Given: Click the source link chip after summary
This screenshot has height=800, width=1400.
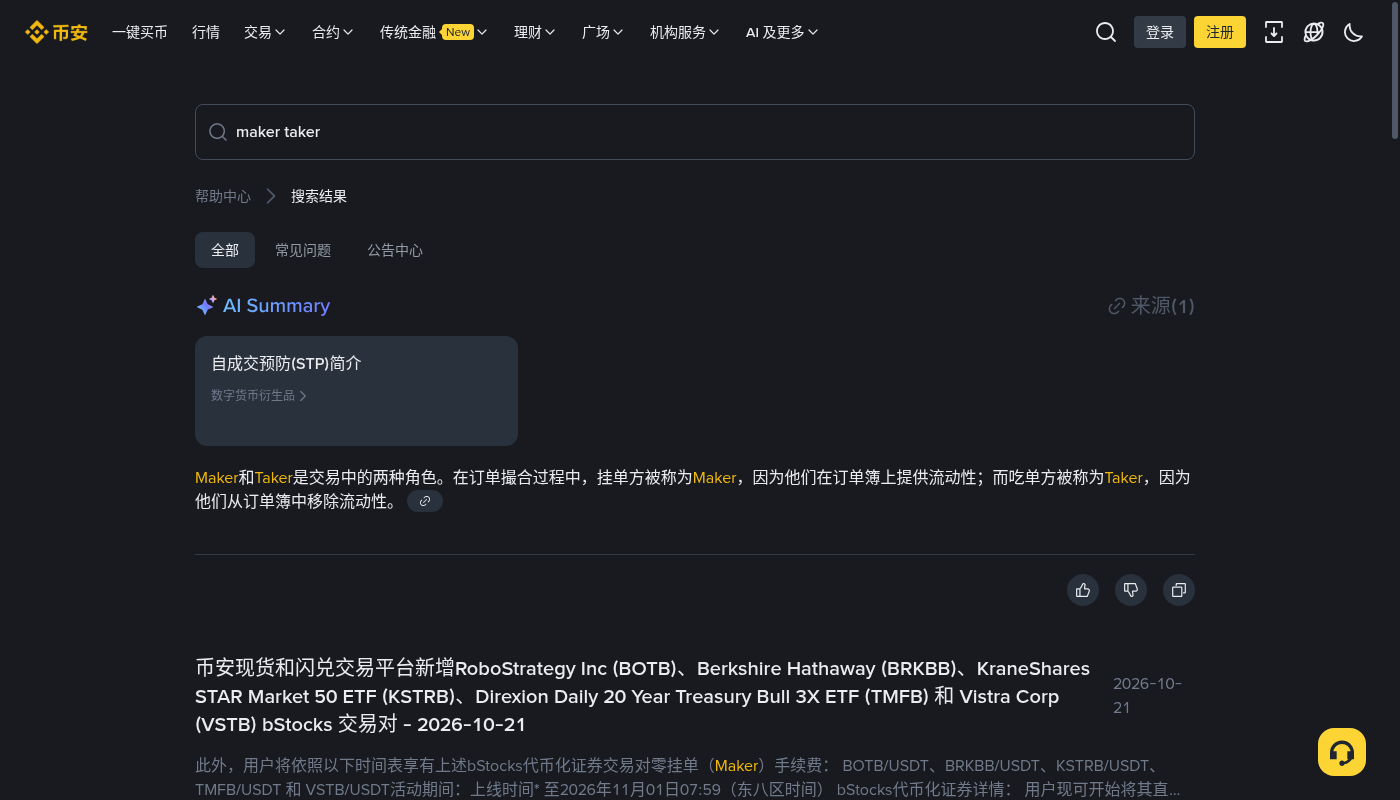Looking at the screenshot, I should 425,501.
